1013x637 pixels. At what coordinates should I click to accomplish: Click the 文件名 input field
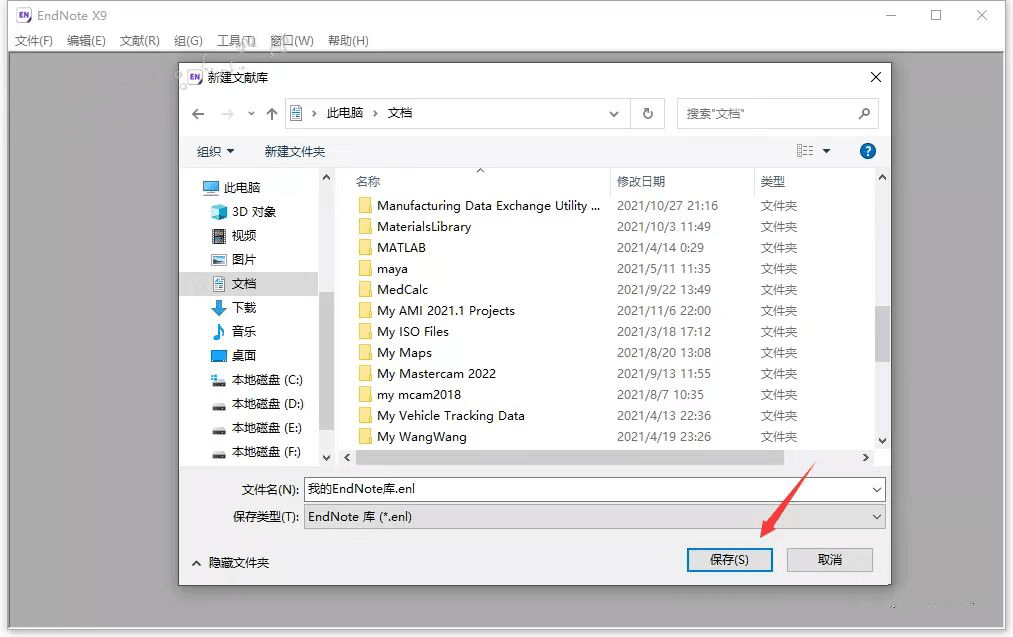tap(587, 489)
